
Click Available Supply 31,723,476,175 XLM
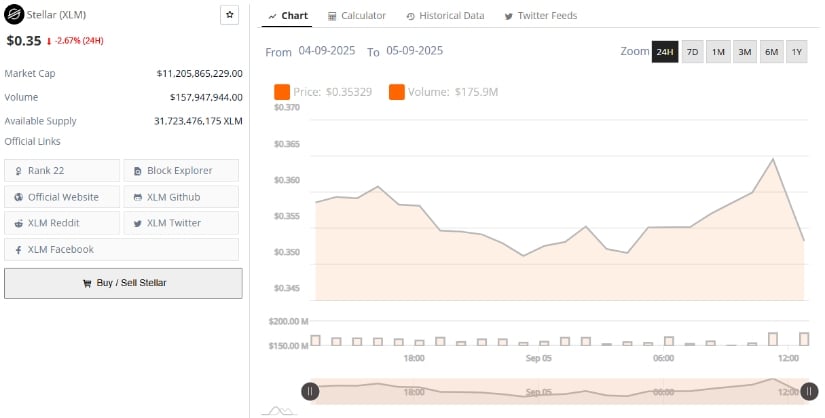[x=198, y=121]
